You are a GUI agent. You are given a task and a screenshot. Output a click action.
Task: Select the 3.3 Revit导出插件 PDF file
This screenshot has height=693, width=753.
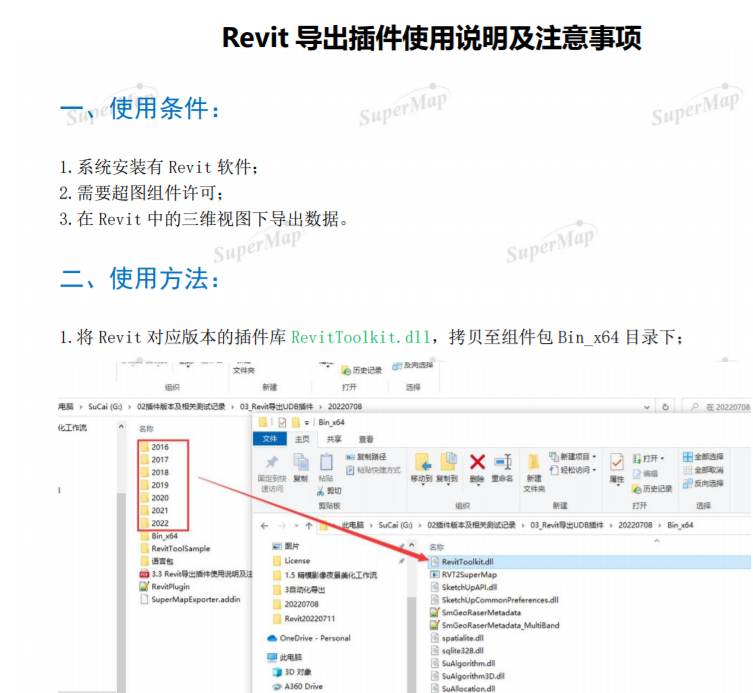click(196, 573)
